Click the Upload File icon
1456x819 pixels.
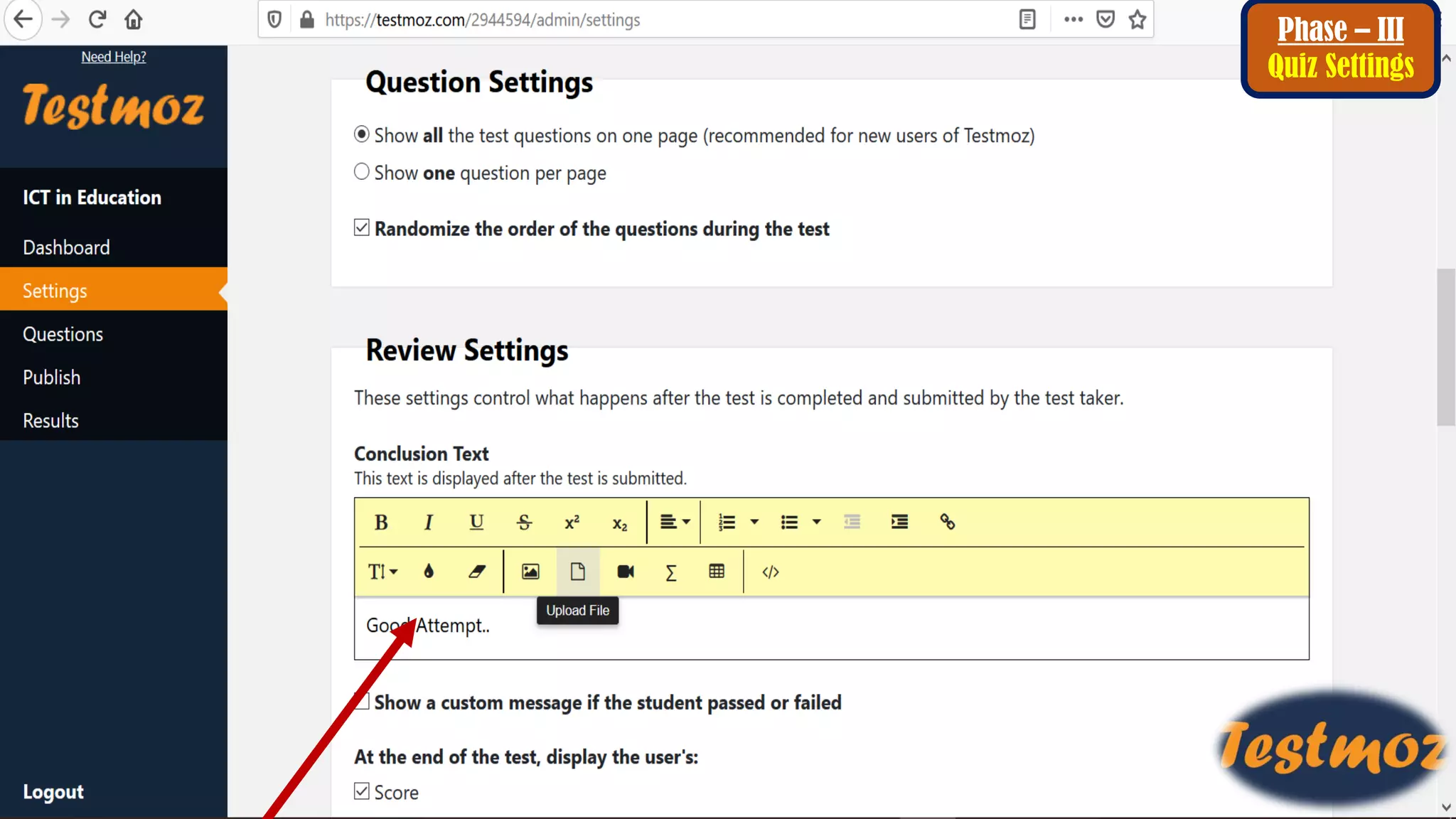pyautogui.click(x=577, y=572)
